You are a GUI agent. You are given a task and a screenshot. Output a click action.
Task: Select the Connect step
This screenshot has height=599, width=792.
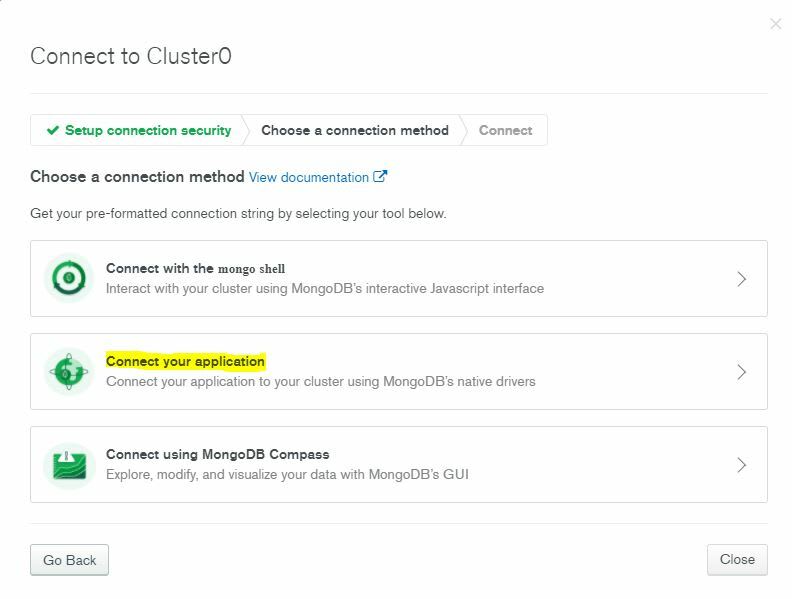pos(505,130)
